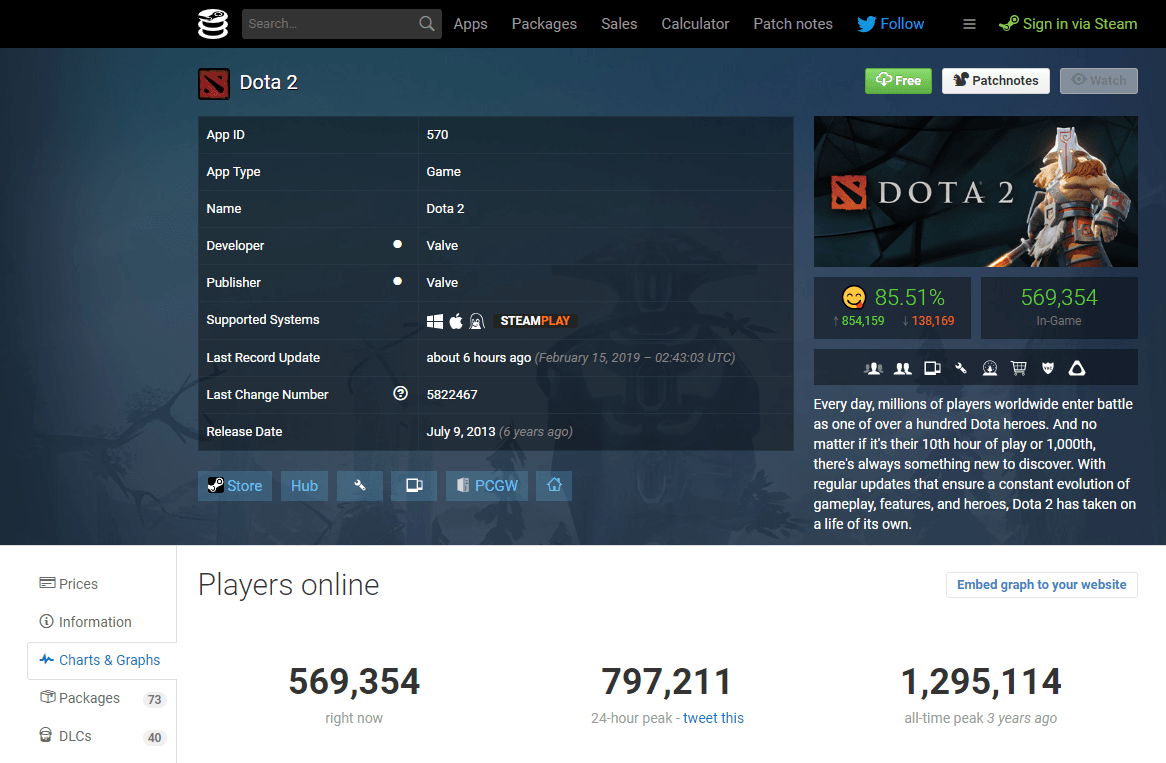Click the Dota 2 header image

pos(976,191)
